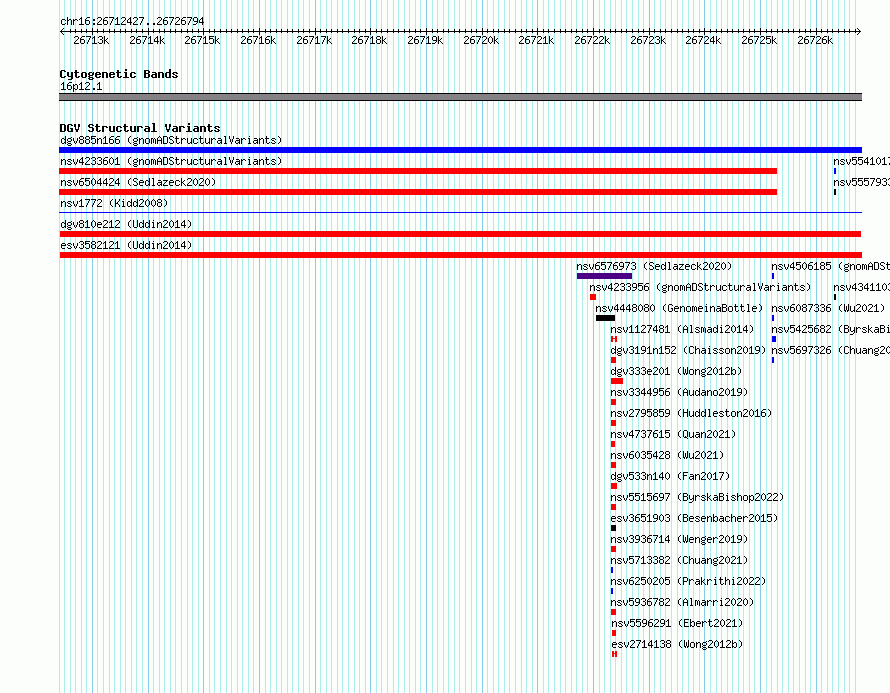Open nsv6250205 Prakrithi2022 variant
Image resolution: width=890 pixels, height=693 pixels.
point(688,581)
